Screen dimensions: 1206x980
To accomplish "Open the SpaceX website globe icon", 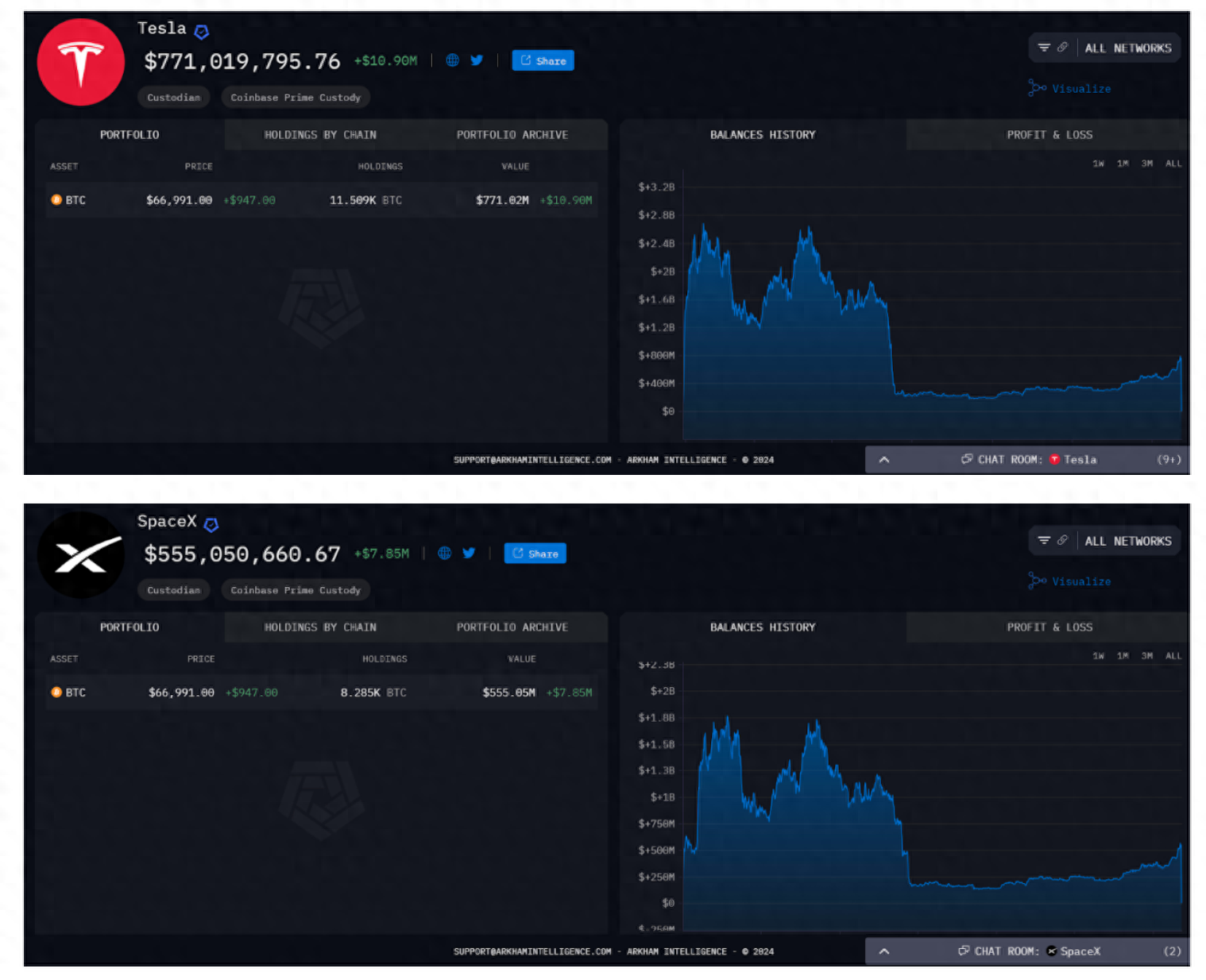I will (x=445, y=553).
